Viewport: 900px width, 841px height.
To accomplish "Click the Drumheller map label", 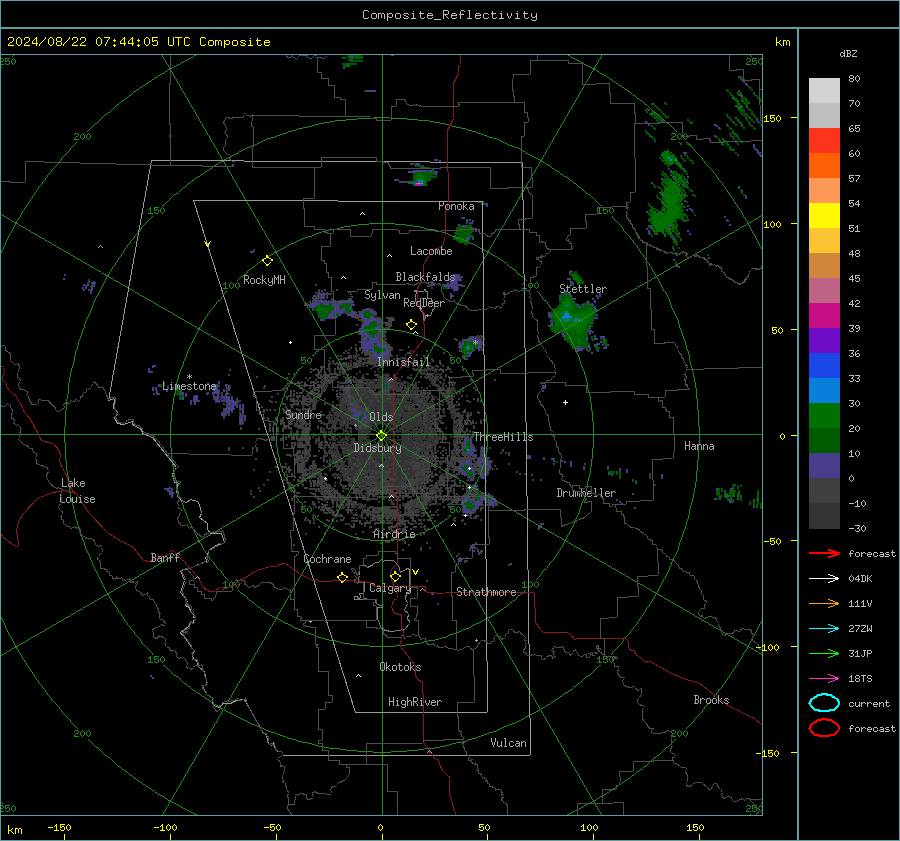I will pos(586,493).
